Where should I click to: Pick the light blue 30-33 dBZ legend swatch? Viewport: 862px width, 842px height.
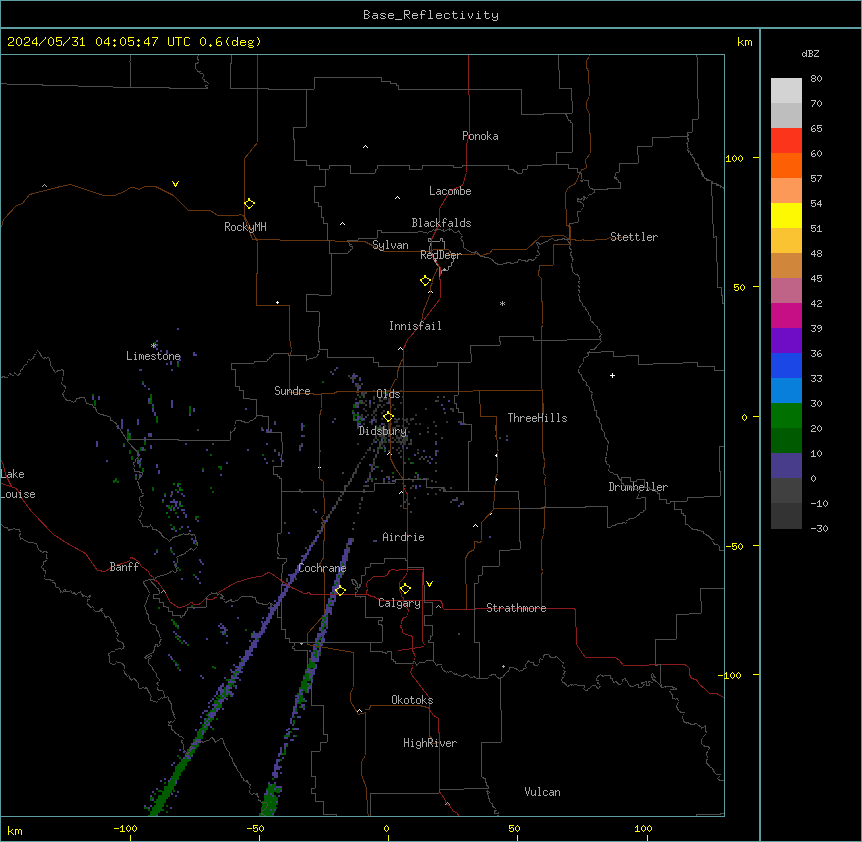[786, 391]
